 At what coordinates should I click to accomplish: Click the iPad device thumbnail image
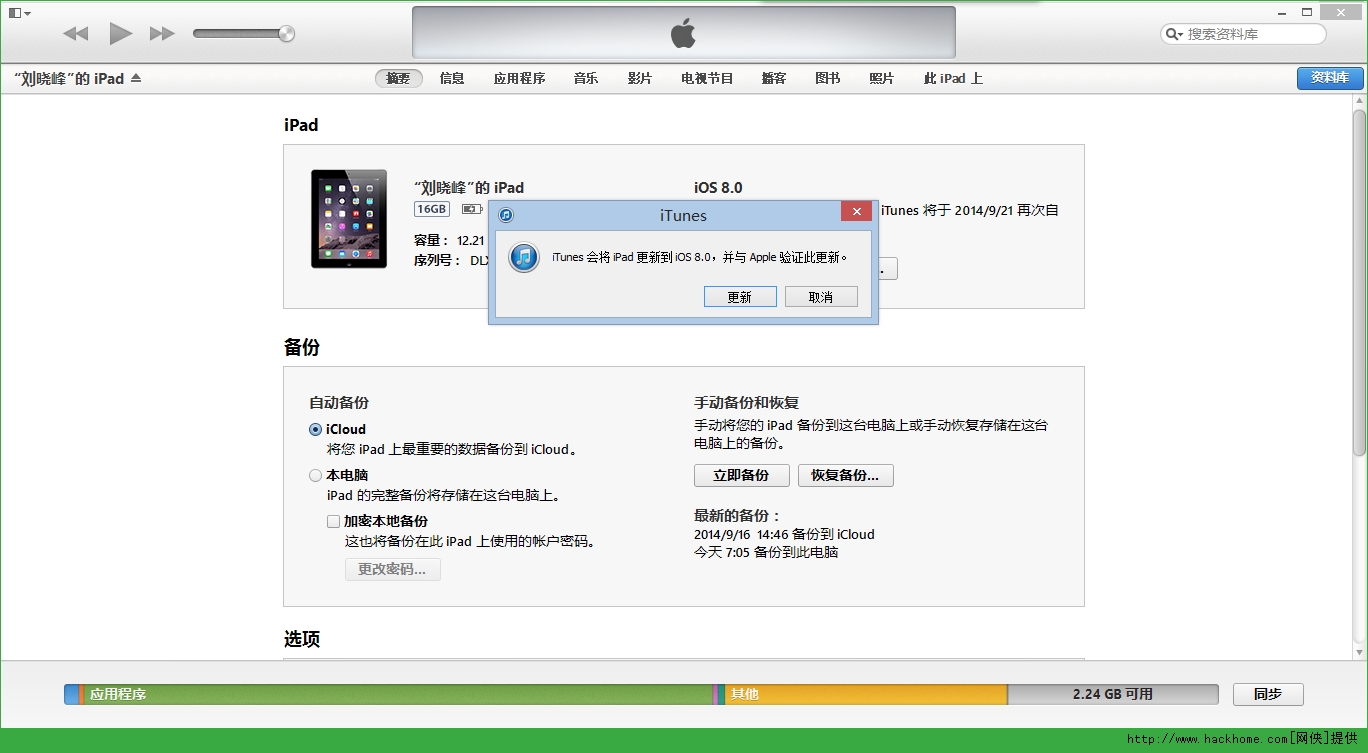click(x=349, y=218)
